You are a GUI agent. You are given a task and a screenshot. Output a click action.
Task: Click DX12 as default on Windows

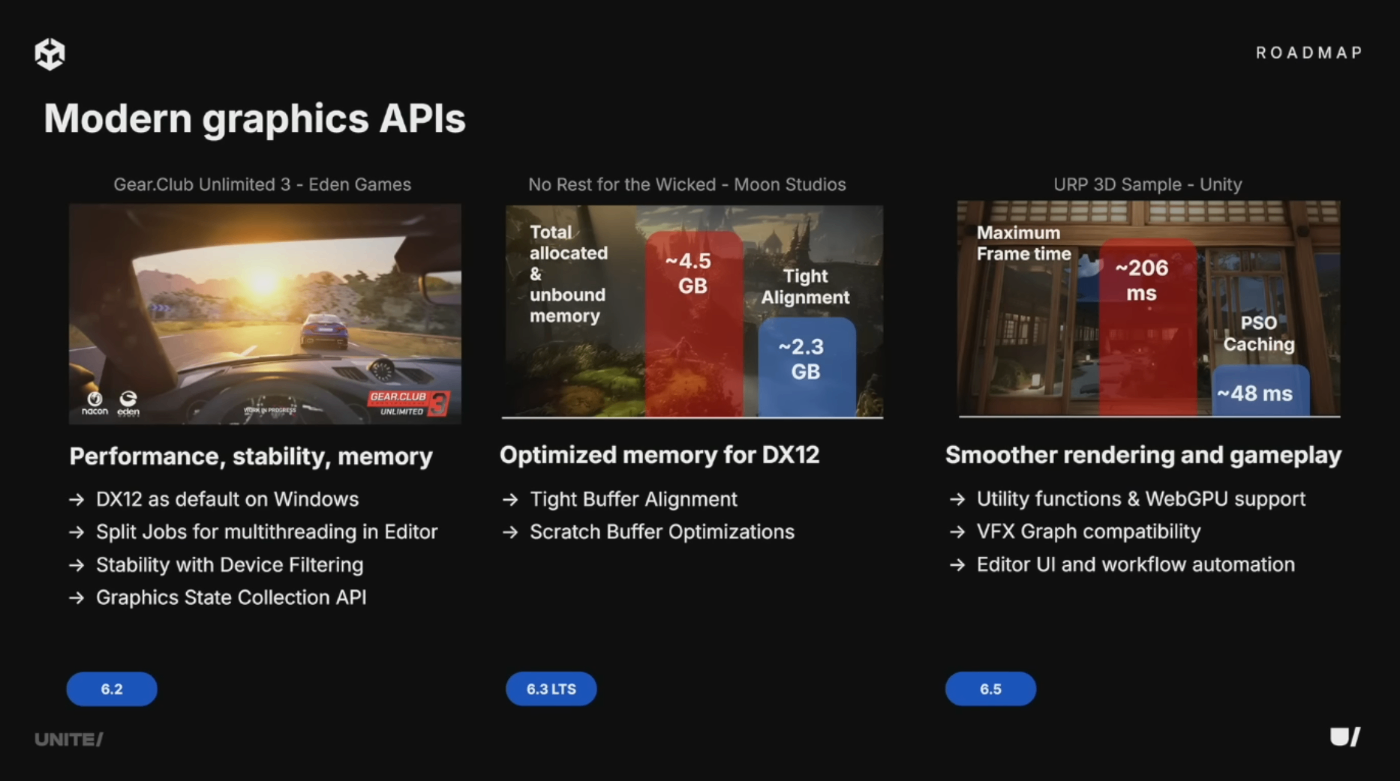(x=227, y=499)
